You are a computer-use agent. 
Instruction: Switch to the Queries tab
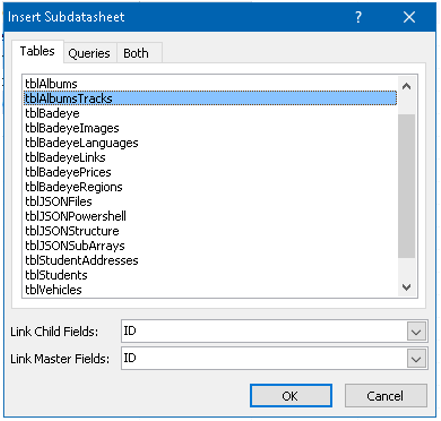89,53
